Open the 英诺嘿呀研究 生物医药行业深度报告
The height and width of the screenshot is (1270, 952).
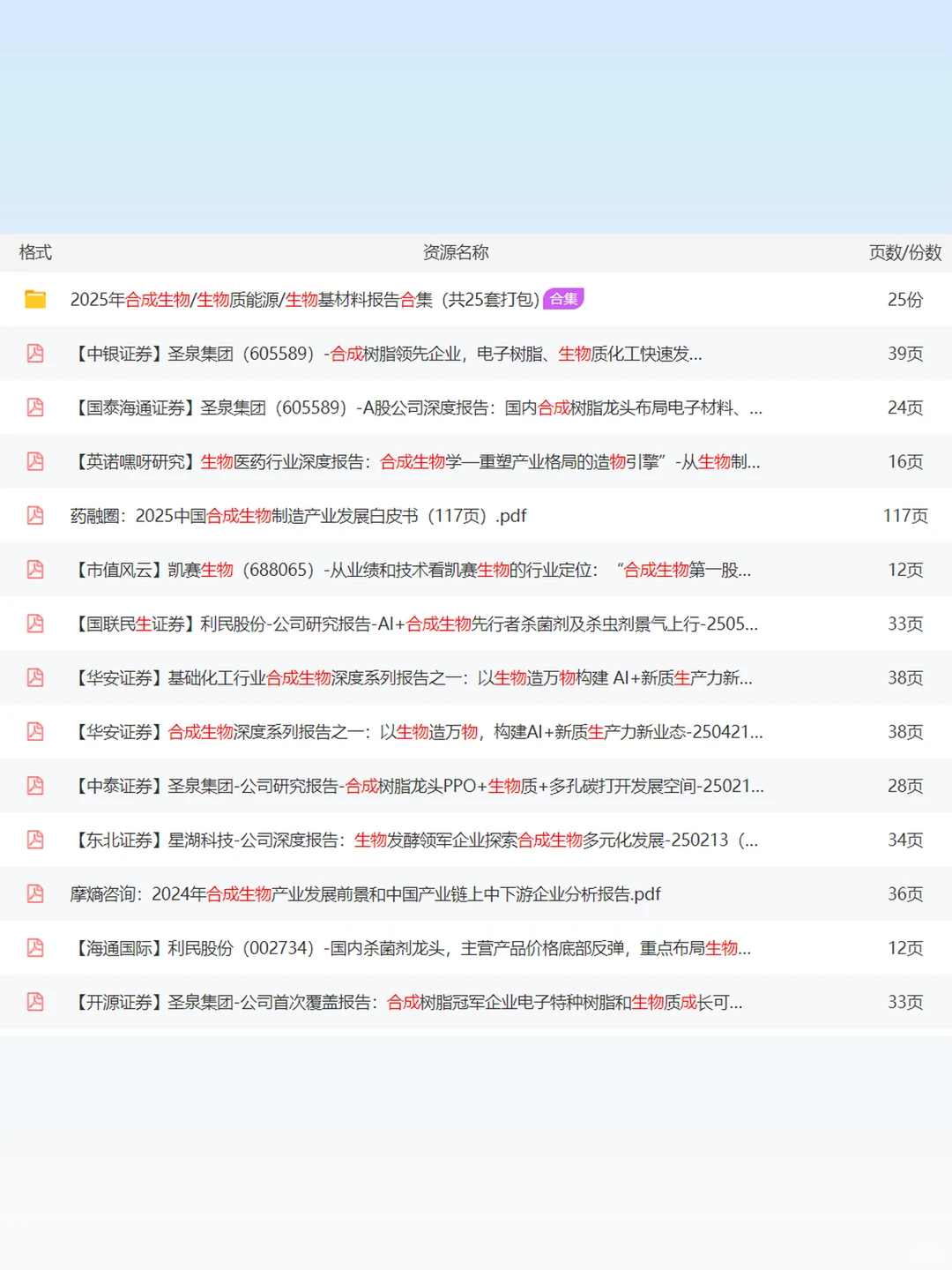pos(415,461)
